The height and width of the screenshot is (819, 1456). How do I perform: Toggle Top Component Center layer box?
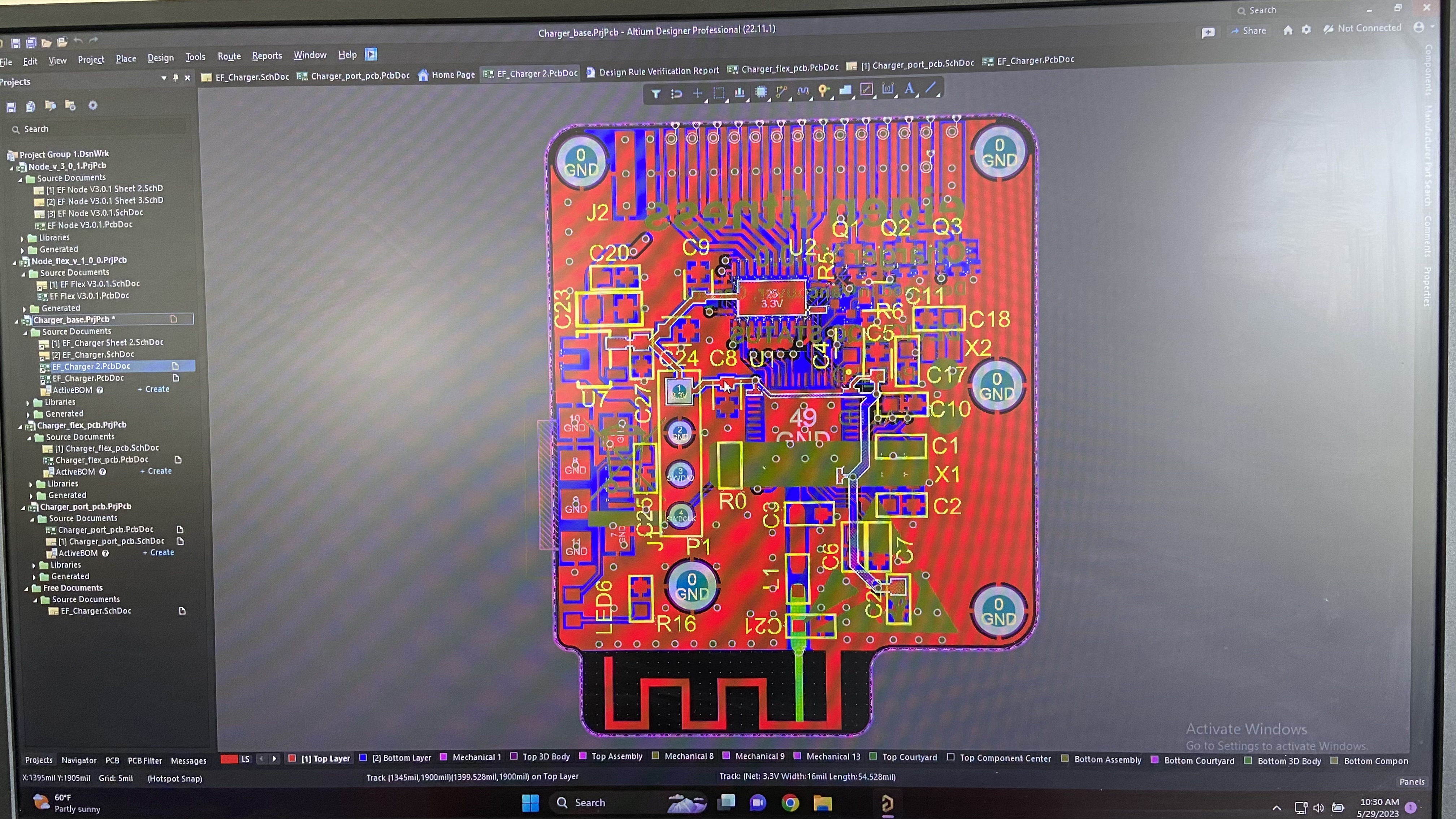951,757
